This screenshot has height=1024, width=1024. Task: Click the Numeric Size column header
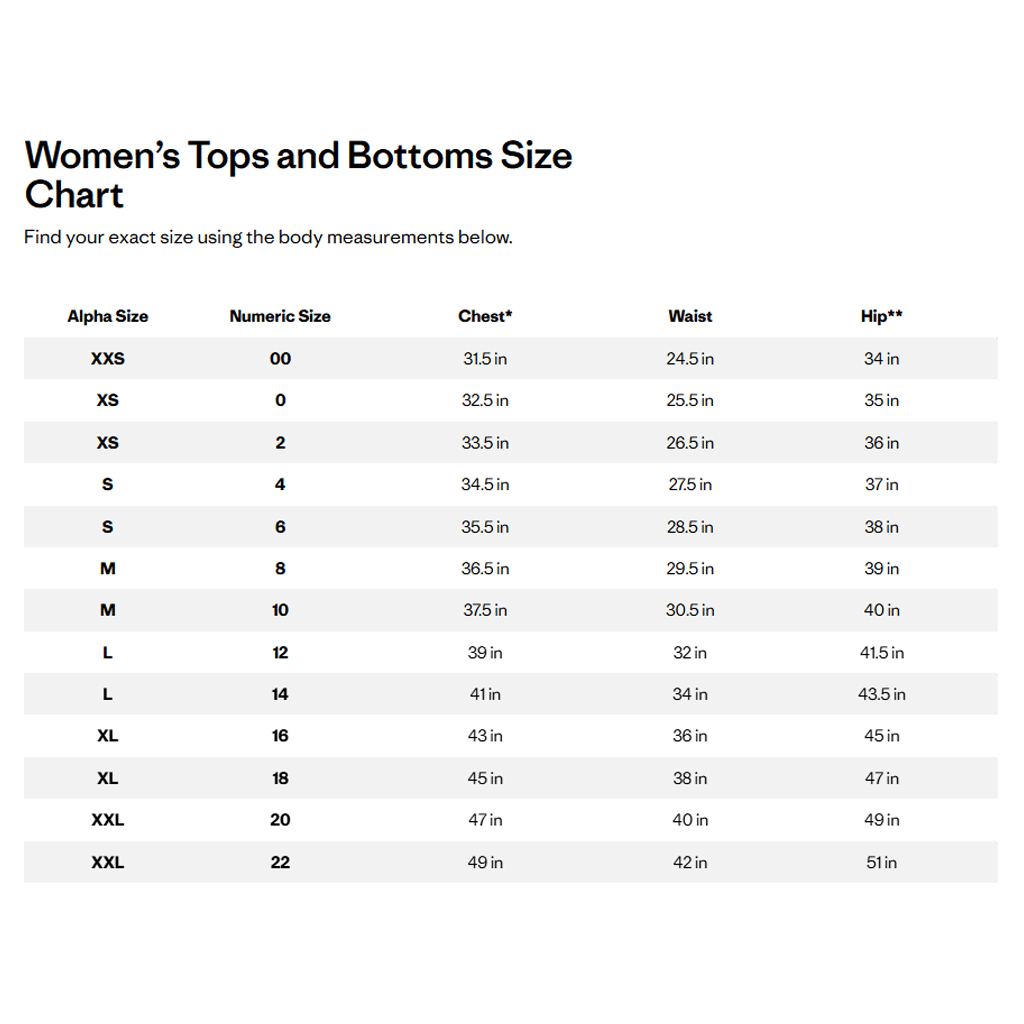coord(280,316)
